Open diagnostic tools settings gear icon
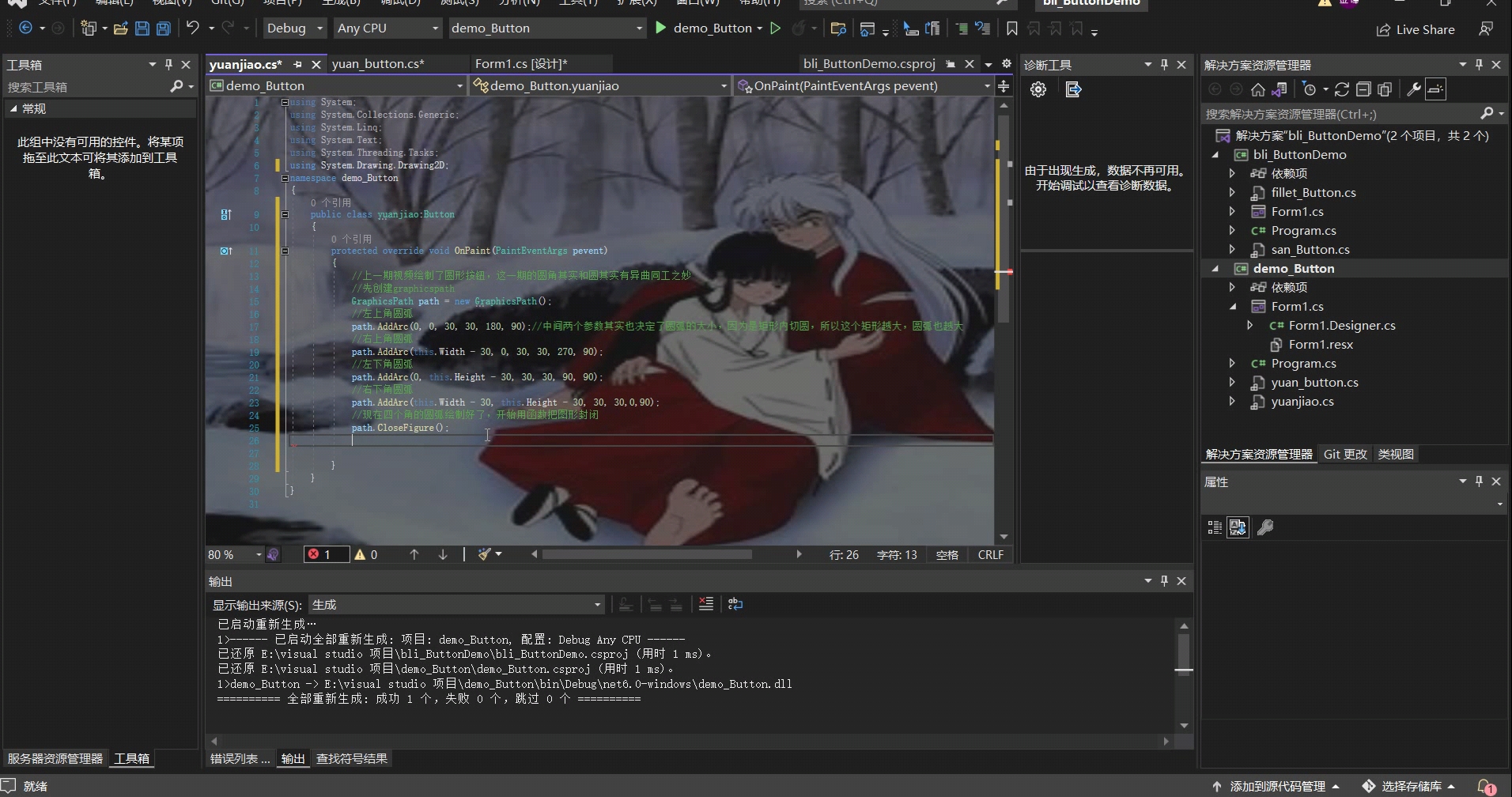This screenshot has width=1512, height=797. (1038, 89)
